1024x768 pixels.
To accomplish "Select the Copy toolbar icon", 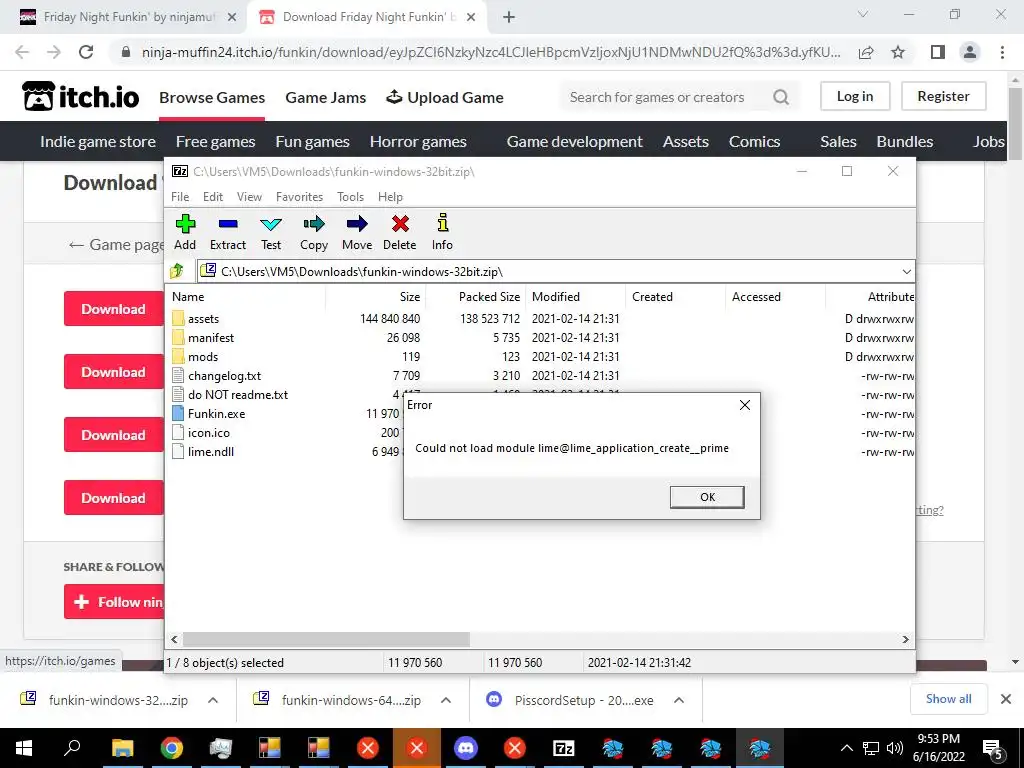I will pos(313,232).
